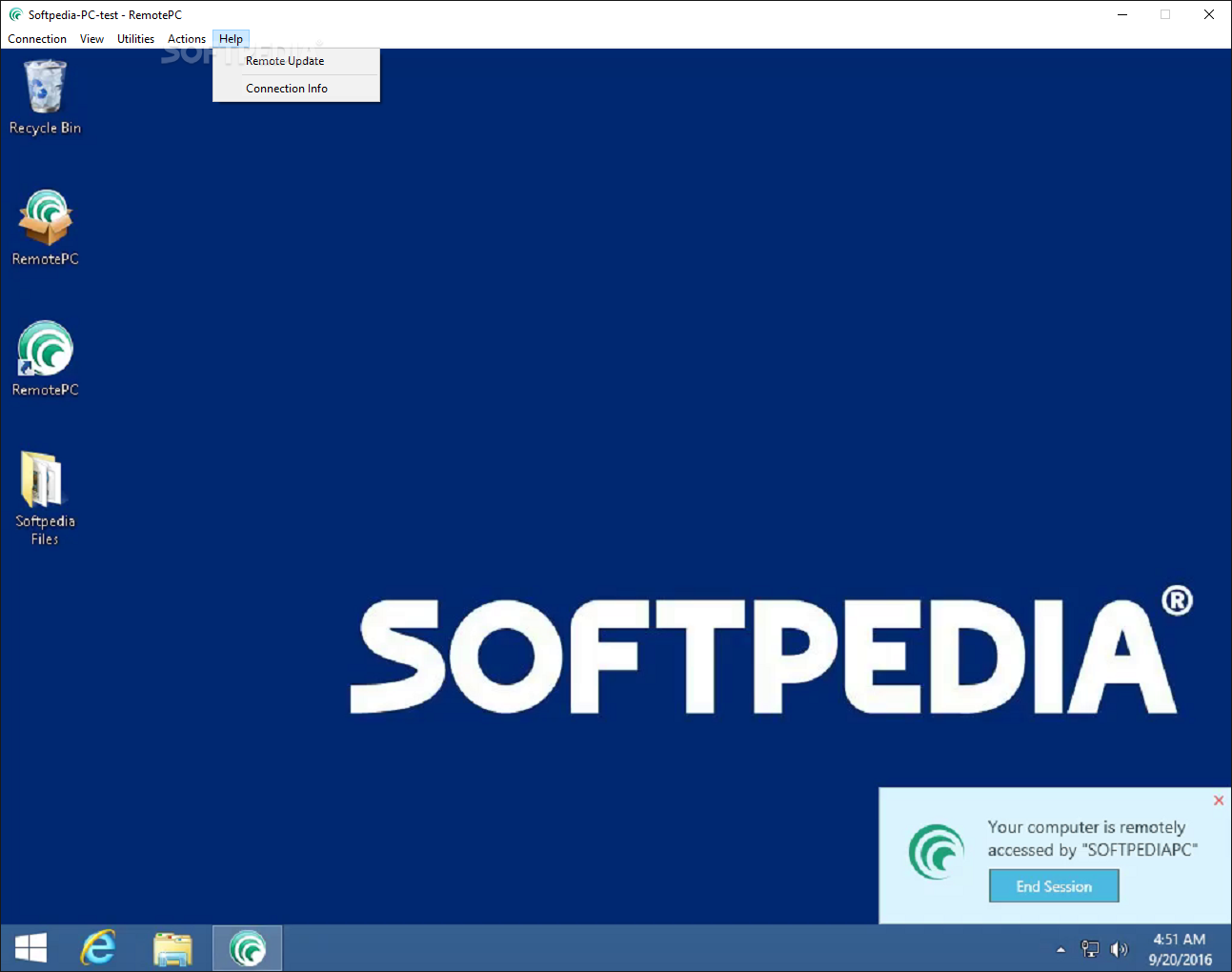Open the Actions menu
1232x972 pixels.
(187, 39)
